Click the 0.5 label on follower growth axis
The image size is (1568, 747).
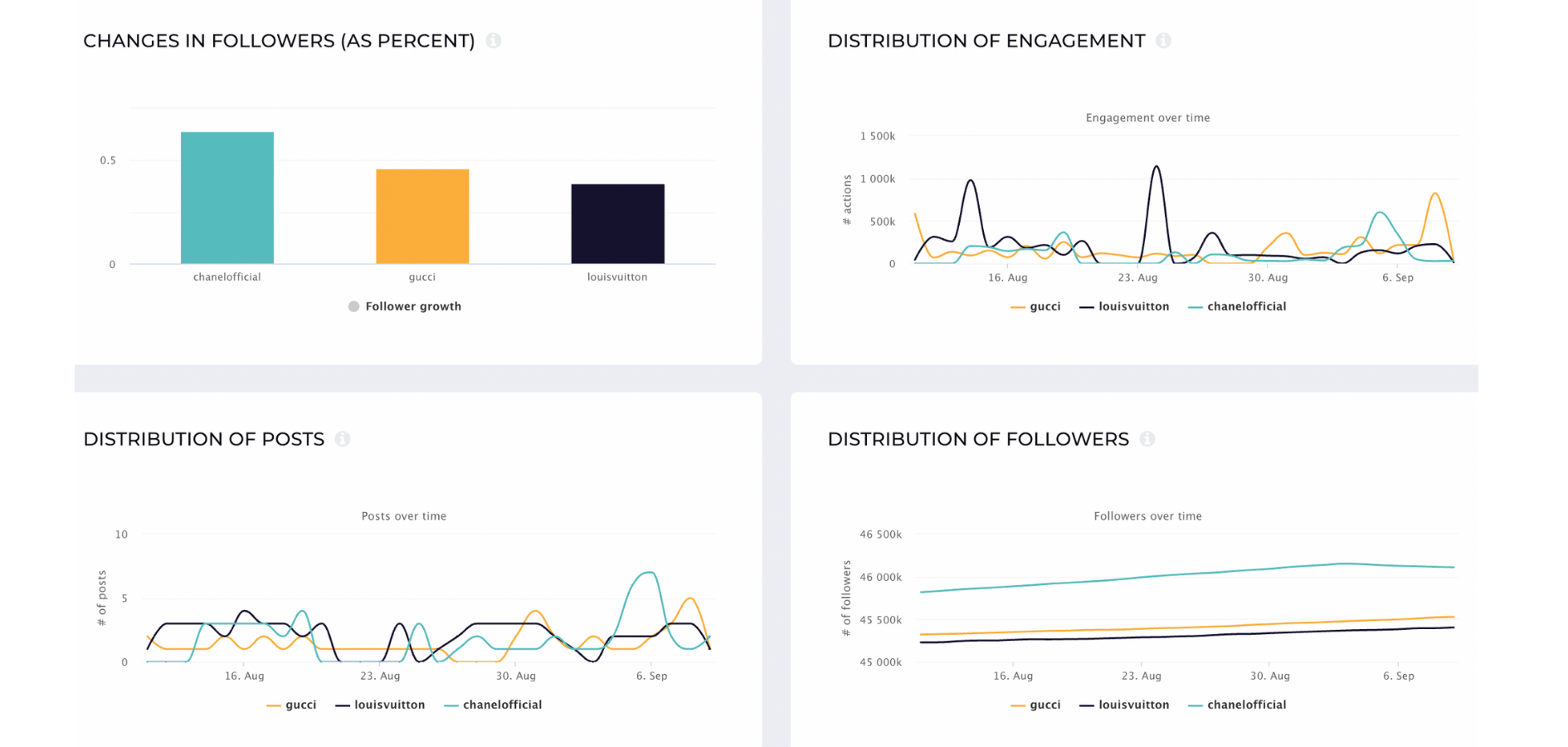click(x=108, y=161)
